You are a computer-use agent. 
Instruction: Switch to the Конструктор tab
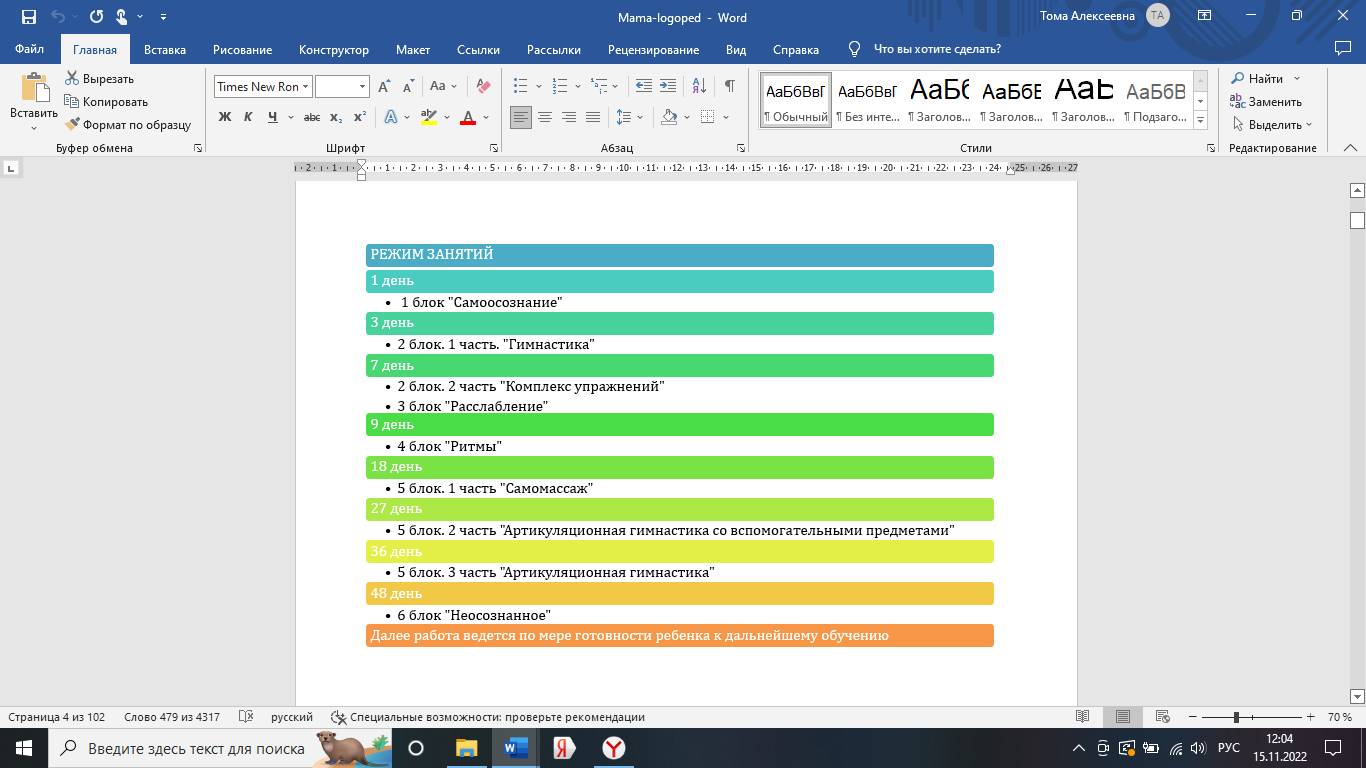(x=334, y=49)
